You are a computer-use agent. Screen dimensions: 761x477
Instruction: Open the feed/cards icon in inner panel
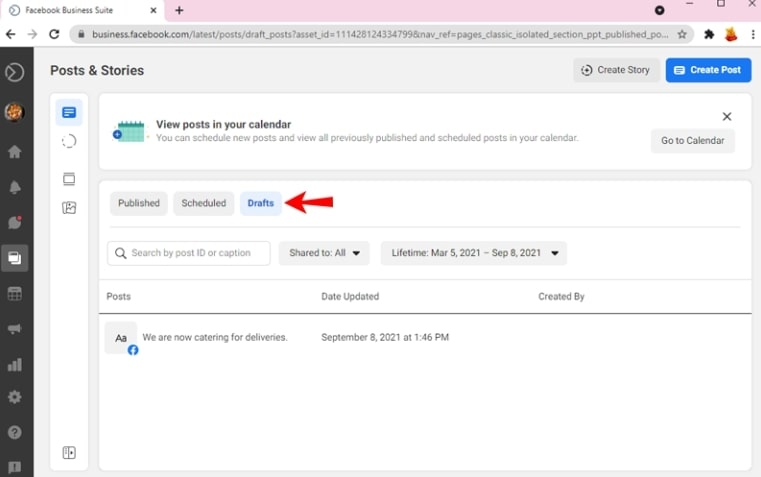(69, 179)
